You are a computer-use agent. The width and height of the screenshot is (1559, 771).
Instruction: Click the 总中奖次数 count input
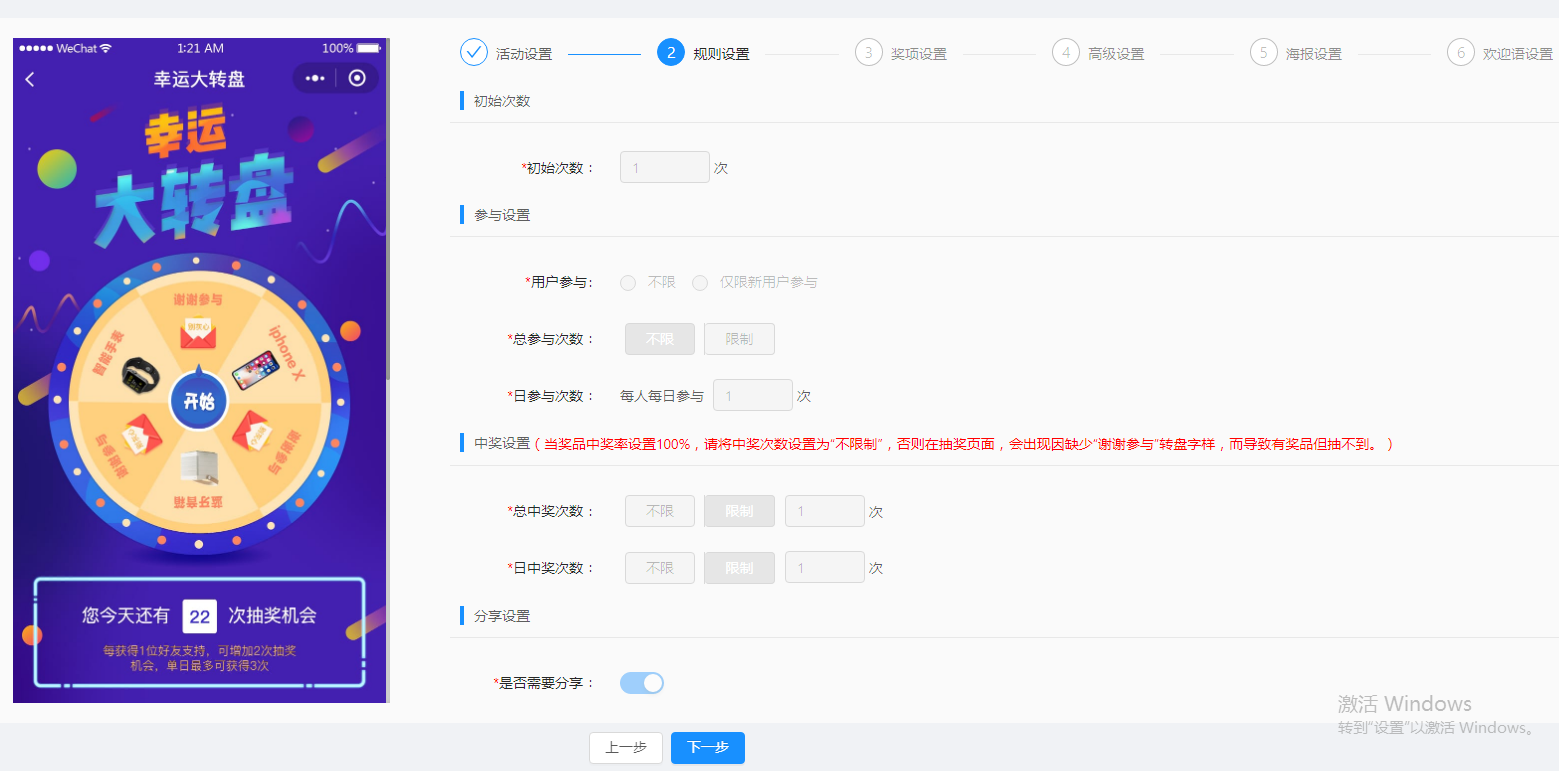pos(825,511)
